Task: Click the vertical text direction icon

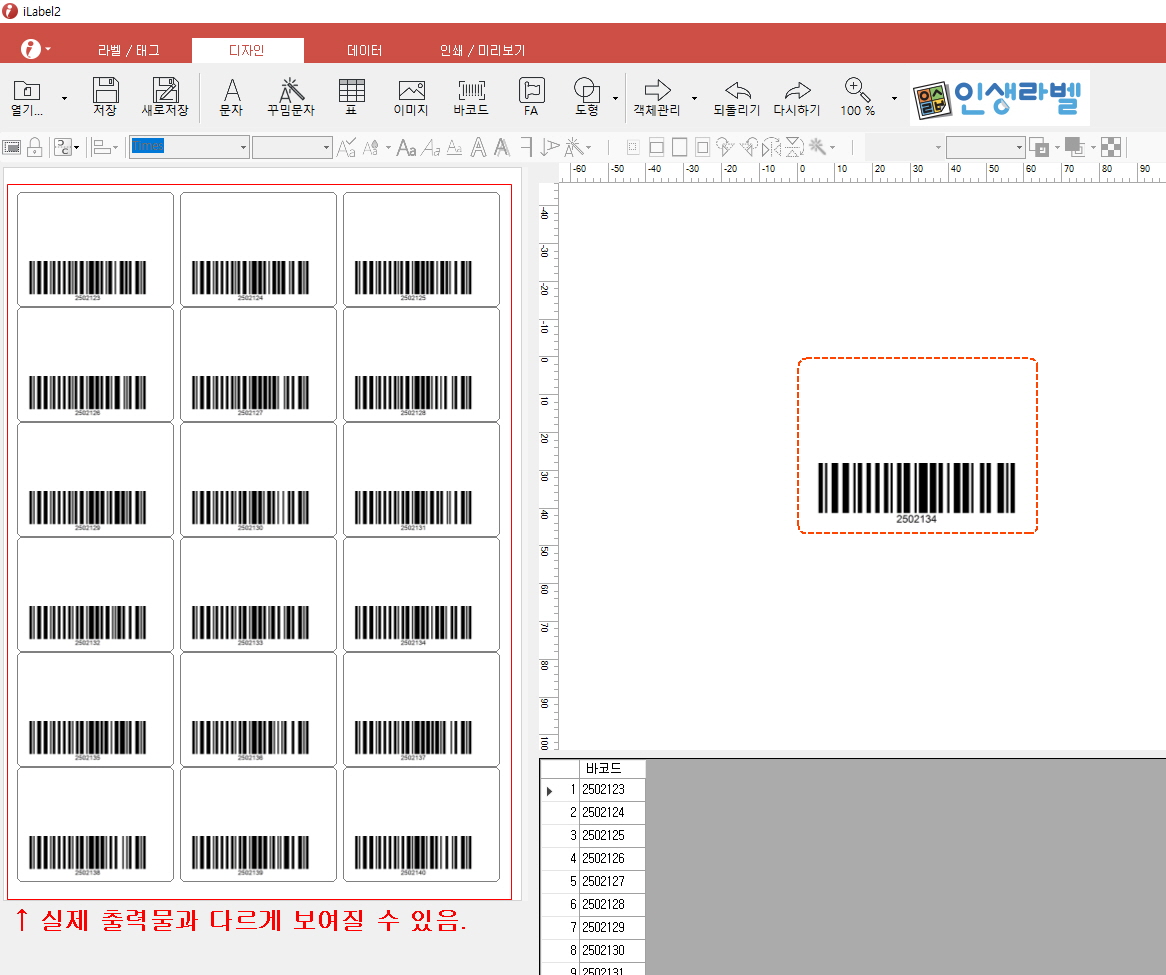Action: point(550,147)
